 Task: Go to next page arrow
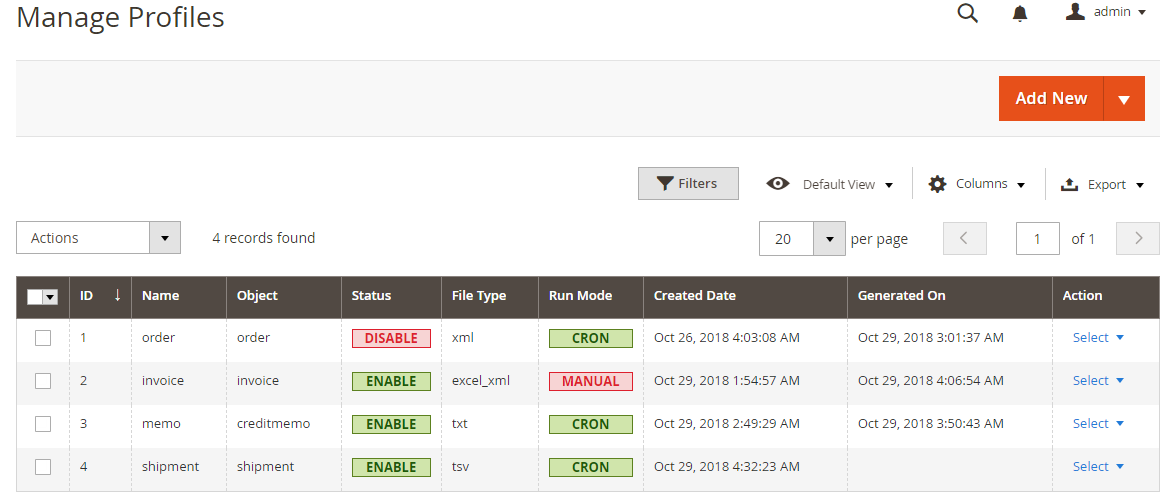click(1138, 239)
